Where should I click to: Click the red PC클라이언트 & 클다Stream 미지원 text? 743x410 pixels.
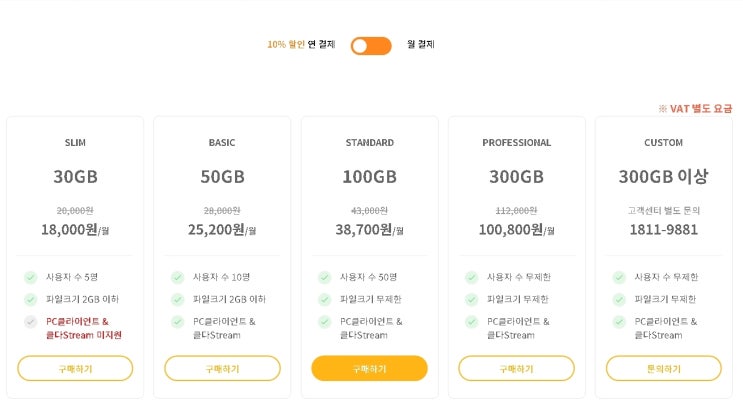[x=83, y=328]
